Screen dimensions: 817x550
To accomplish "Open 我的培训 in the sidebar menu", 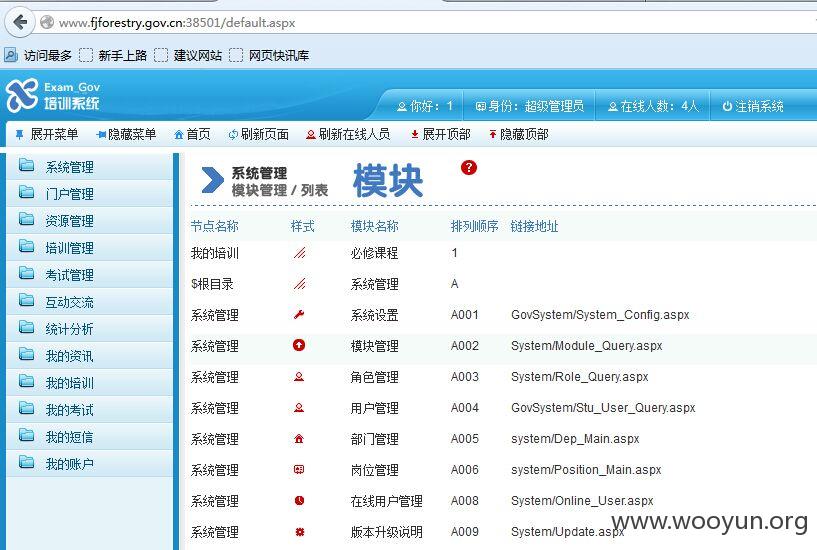I will [x=89, y=383].
